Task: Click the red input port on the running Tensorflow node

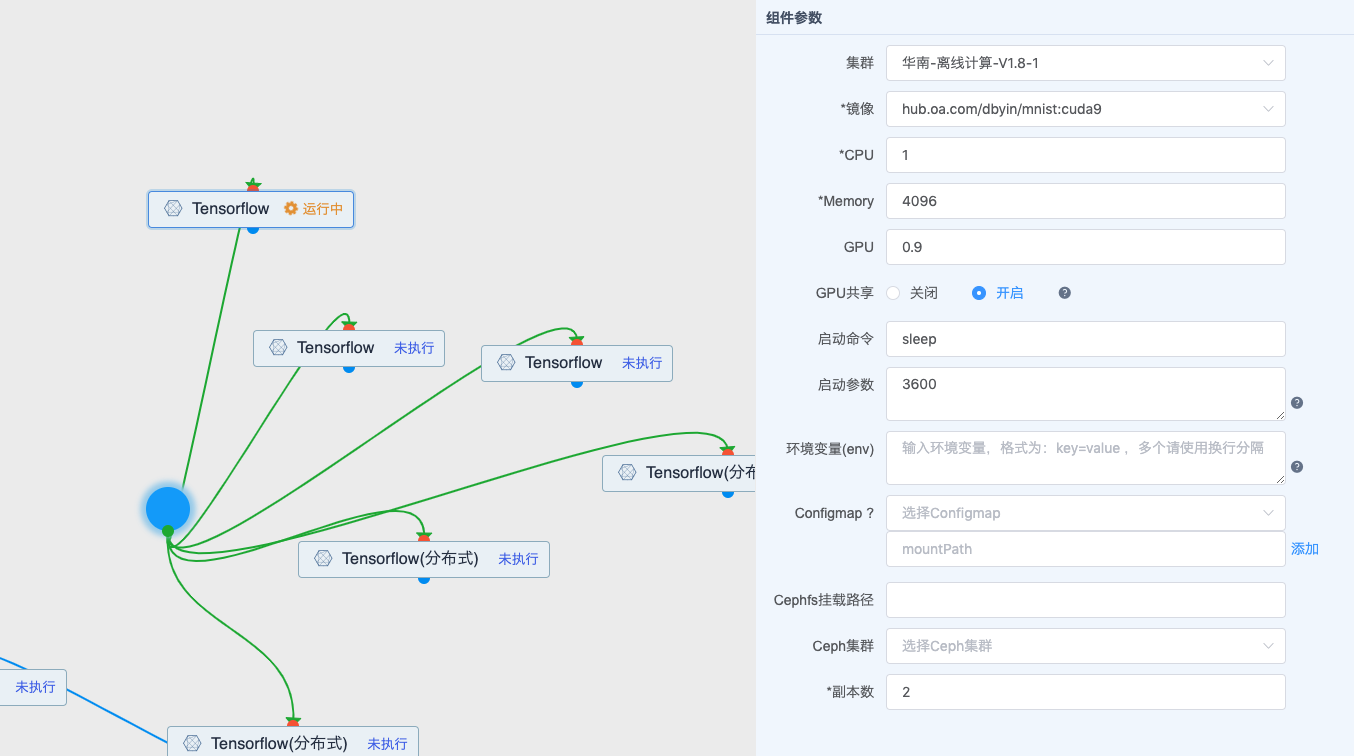Action: (x=253, y=186)
